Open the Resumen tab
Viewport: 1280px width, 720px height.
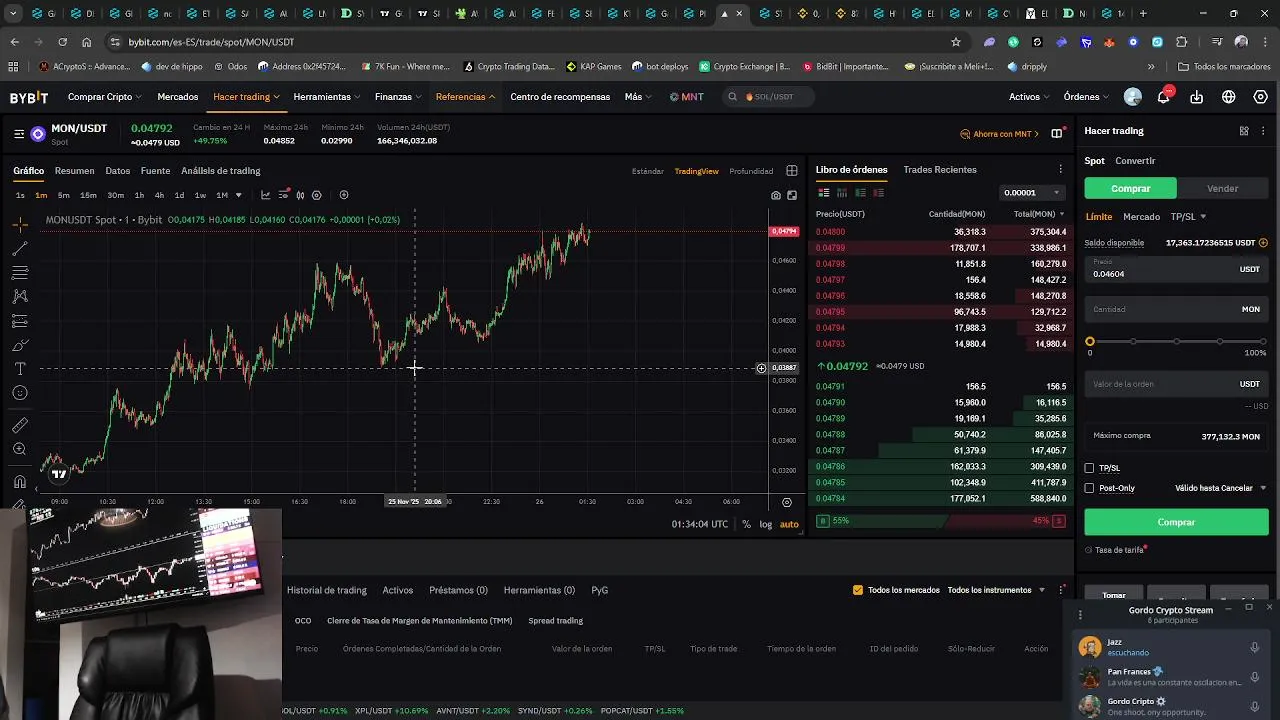[x=74, y=171]
